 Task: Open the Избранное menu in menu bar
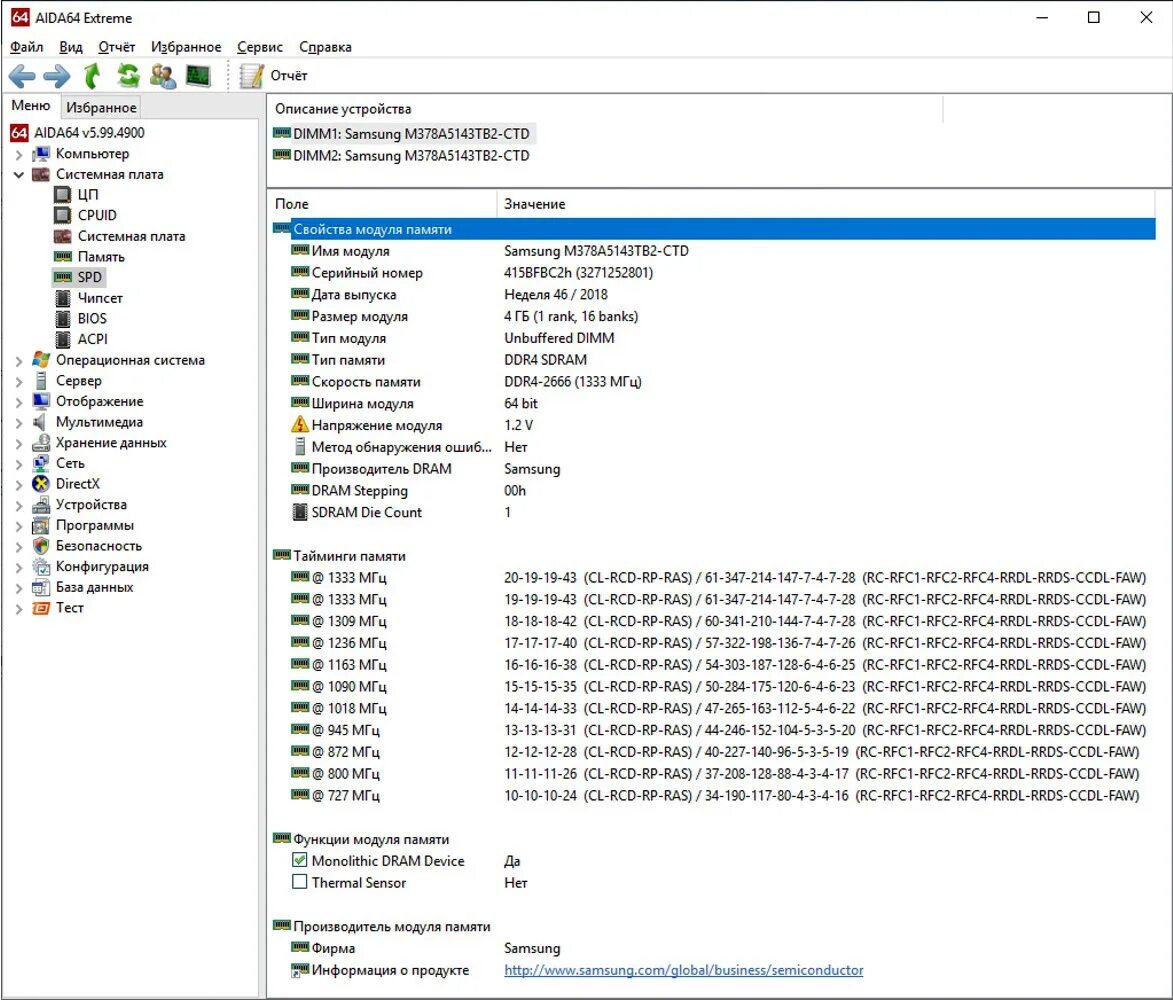point(186,47)
